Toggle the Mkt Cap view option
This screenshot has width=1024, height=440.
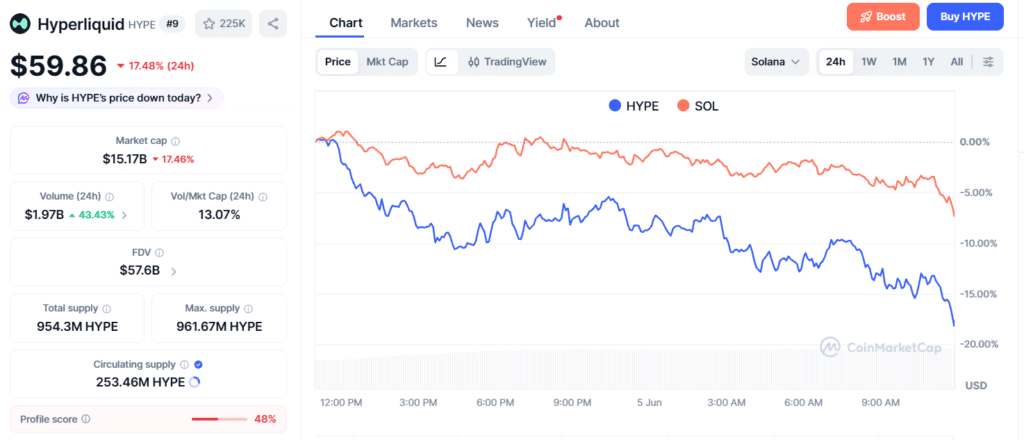pyautogui.click(x=387, y=62)
